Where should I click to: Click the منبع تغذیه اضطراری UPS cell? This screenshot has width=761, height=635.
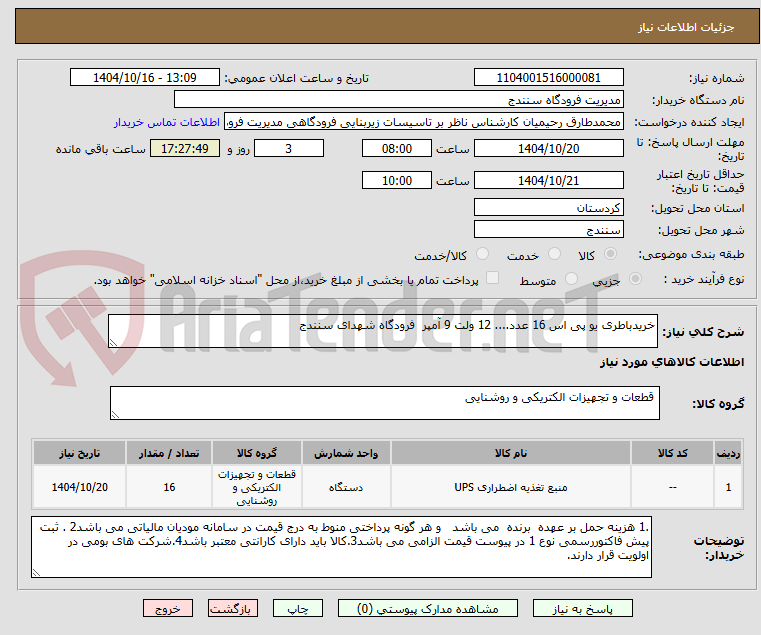(x=511, y=487)
